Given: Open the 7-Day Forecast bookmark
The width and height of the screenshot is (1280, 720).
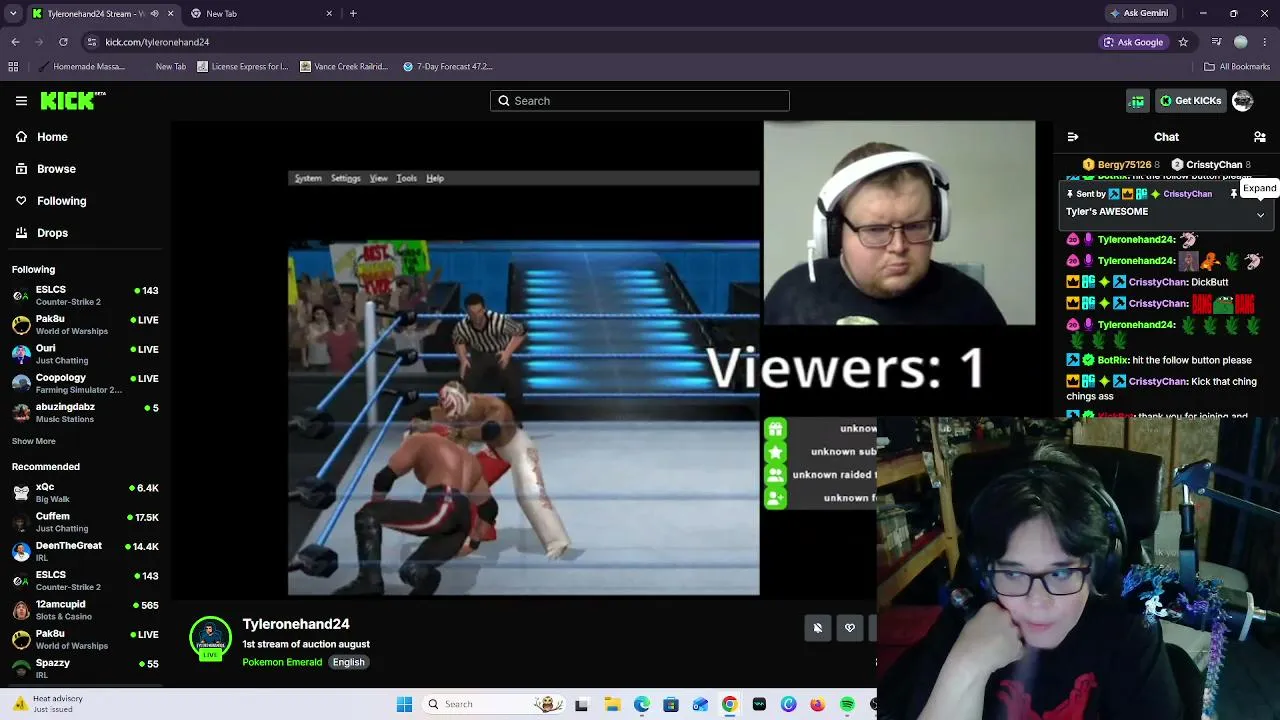Looking at the screenshot, I should click(448, 67).
